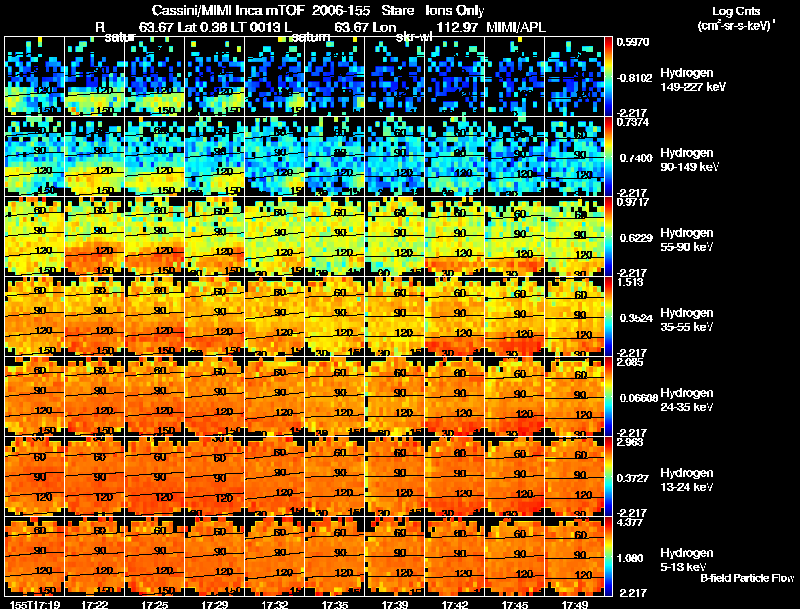
Task: Click the Hydrogen 35-55 keV row label
Action: pyautogui.click(x=687, y=320)
